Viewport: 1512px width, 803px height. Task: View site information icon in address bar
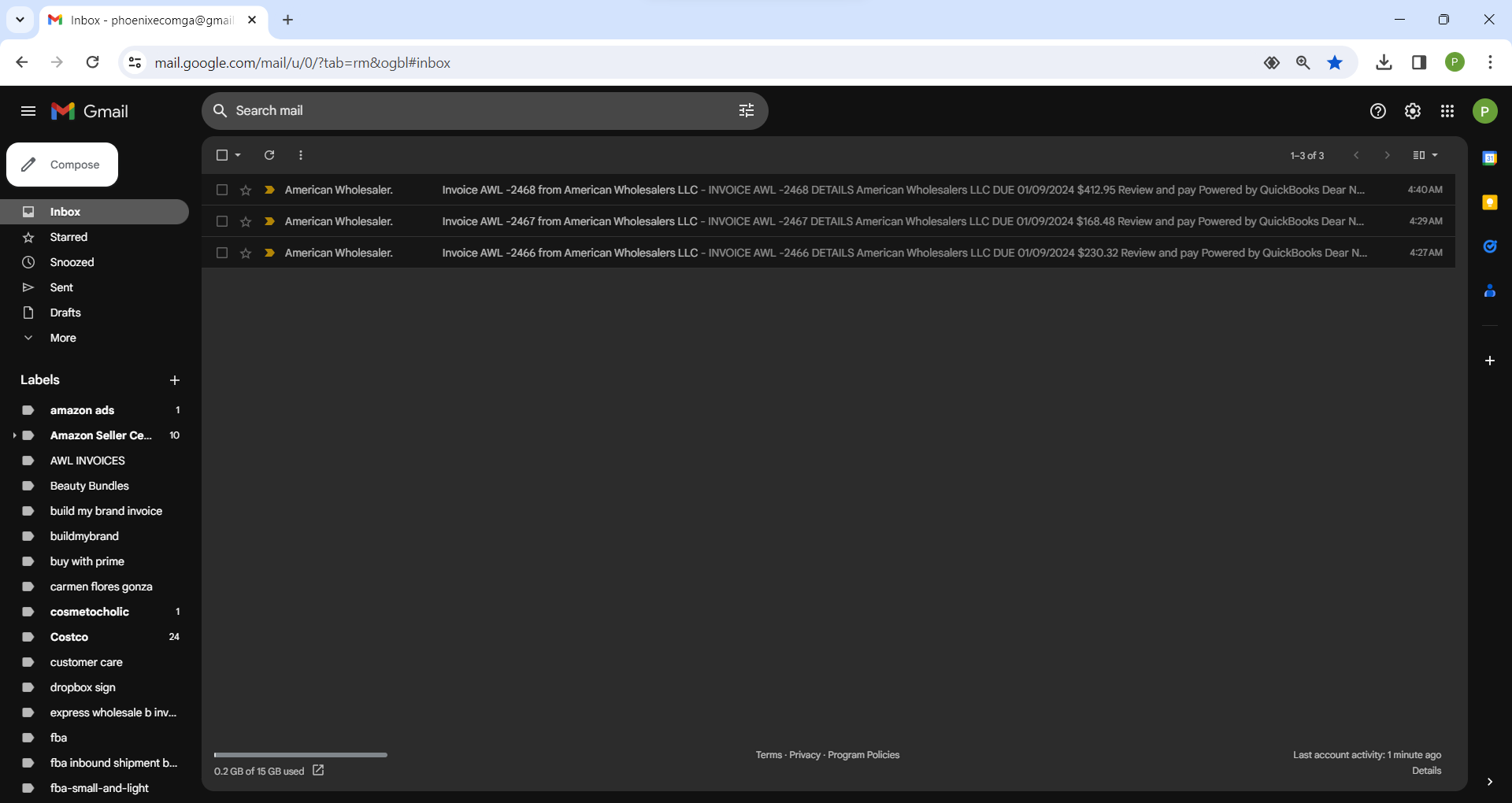click(135, 62)
